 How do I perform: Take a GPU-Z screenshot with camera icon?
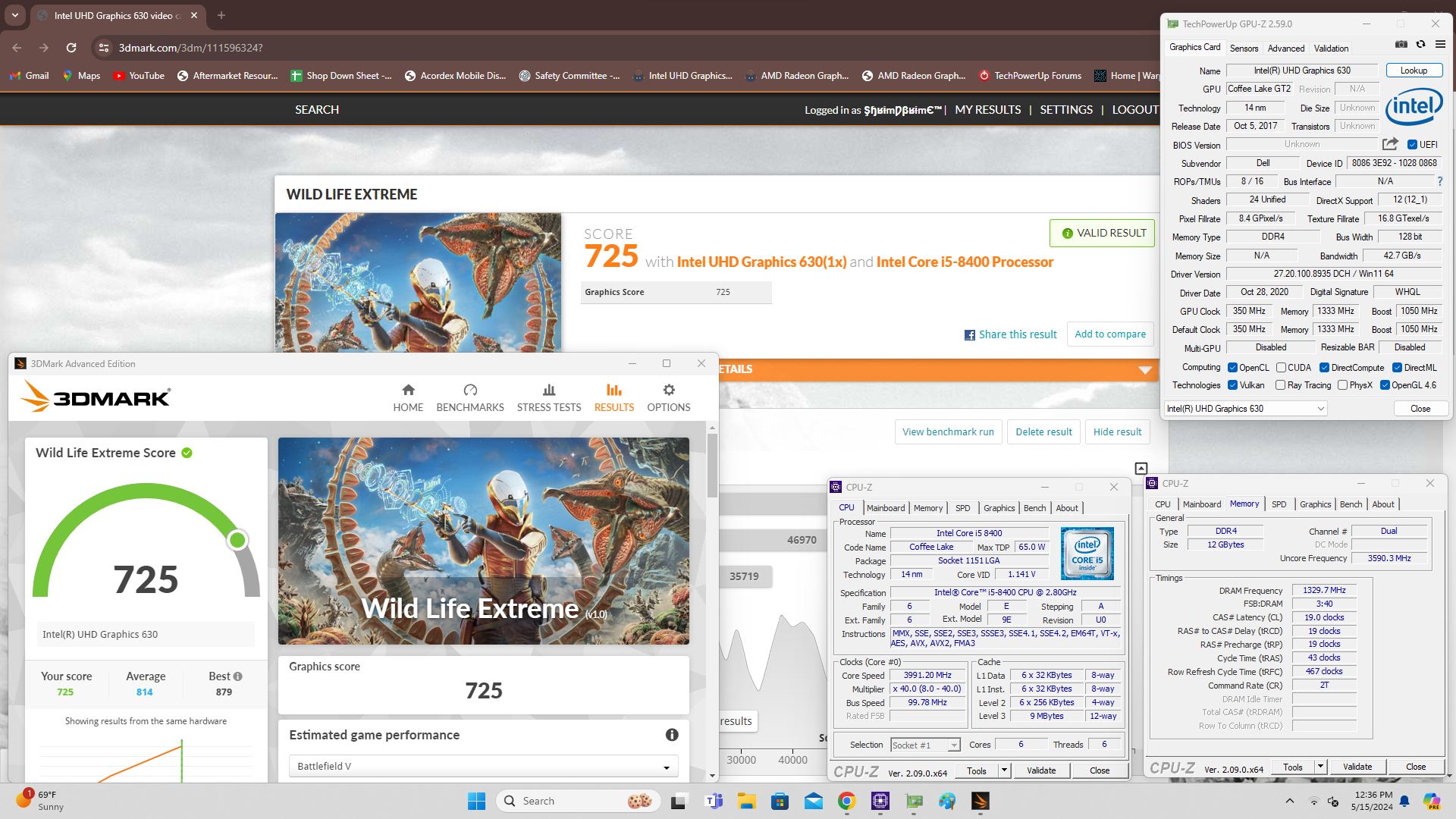point(1401,44)
